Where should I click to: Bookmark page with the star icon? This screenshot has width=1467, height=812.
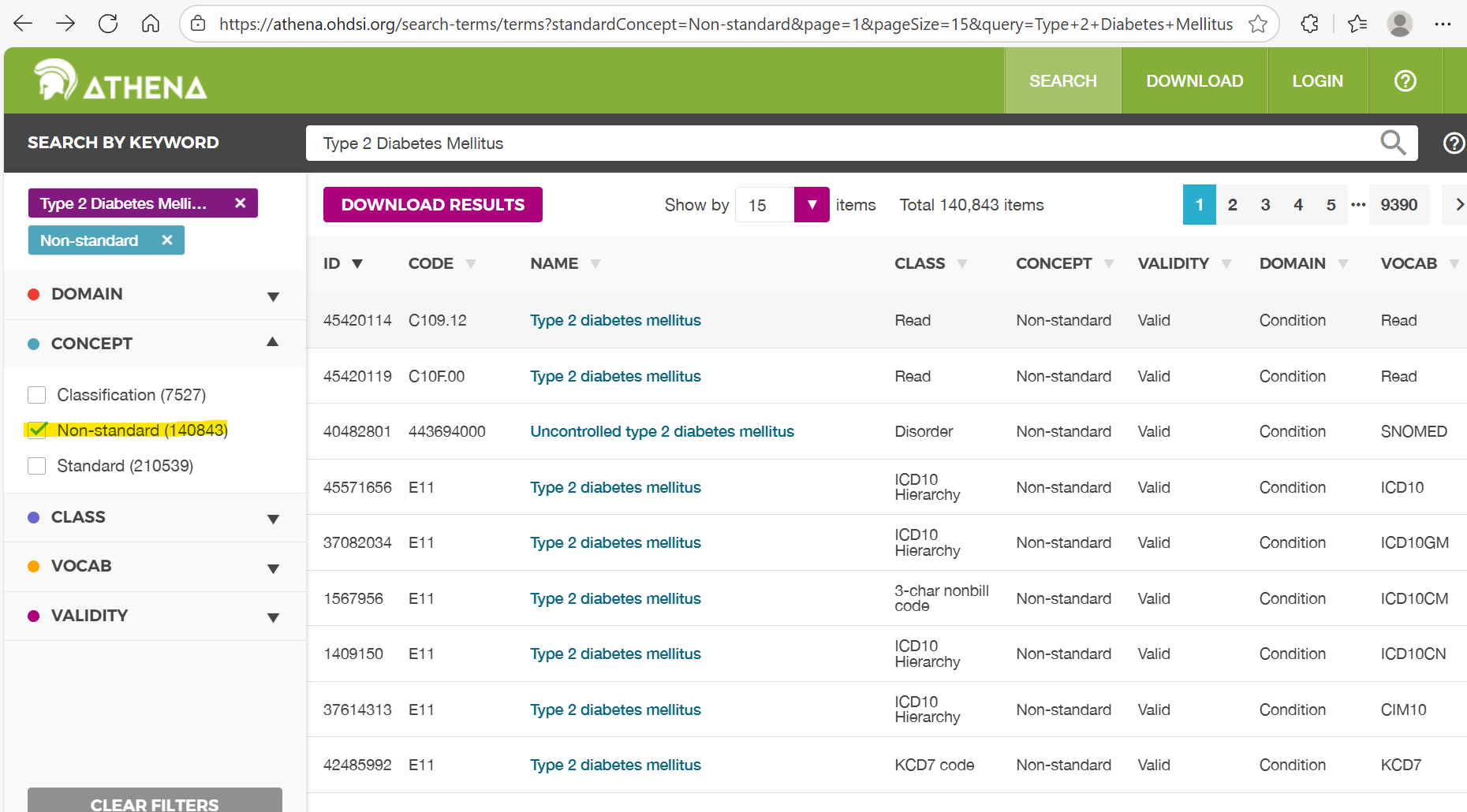tap(1258, 24)
